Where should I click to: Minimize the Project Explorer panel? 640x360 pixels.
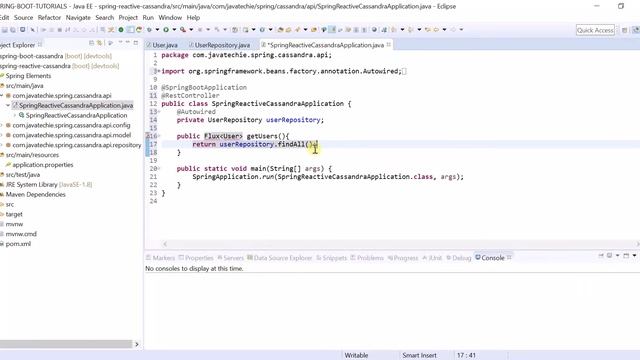pos(127,42)
